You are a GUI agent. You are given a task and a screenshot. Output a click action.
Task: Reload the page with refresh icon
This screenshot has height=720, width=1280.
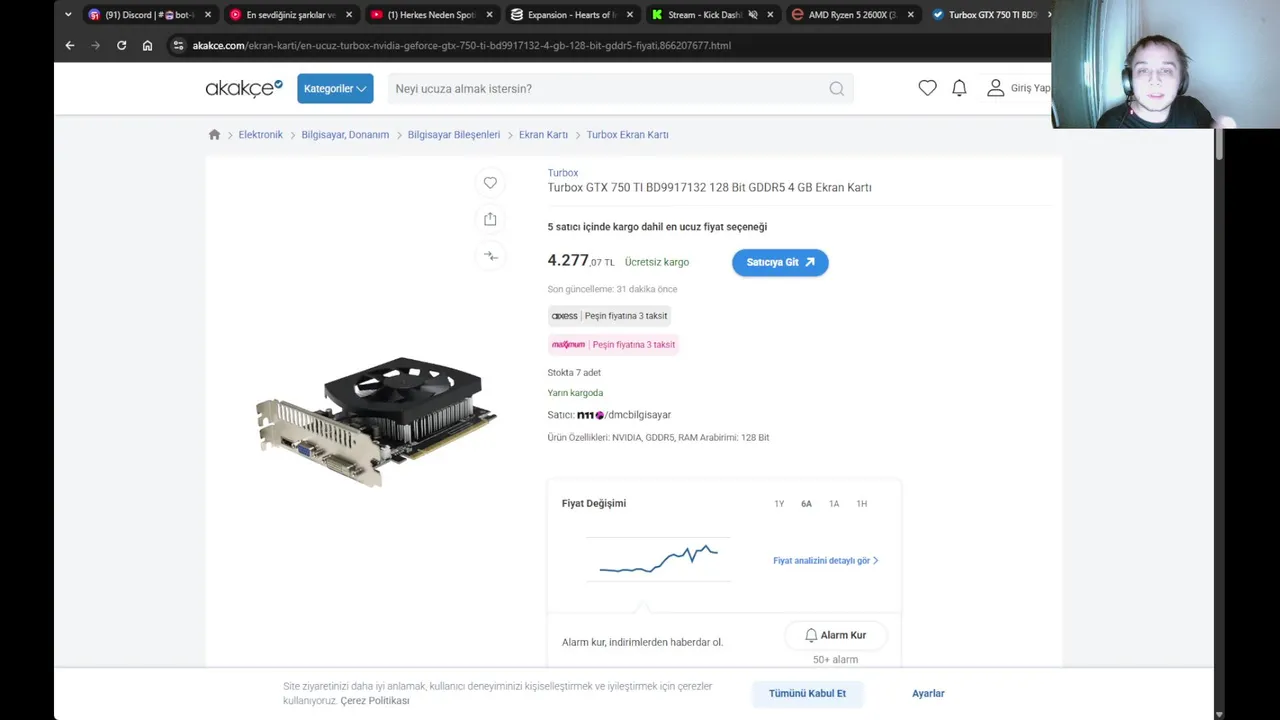[122, 45]
